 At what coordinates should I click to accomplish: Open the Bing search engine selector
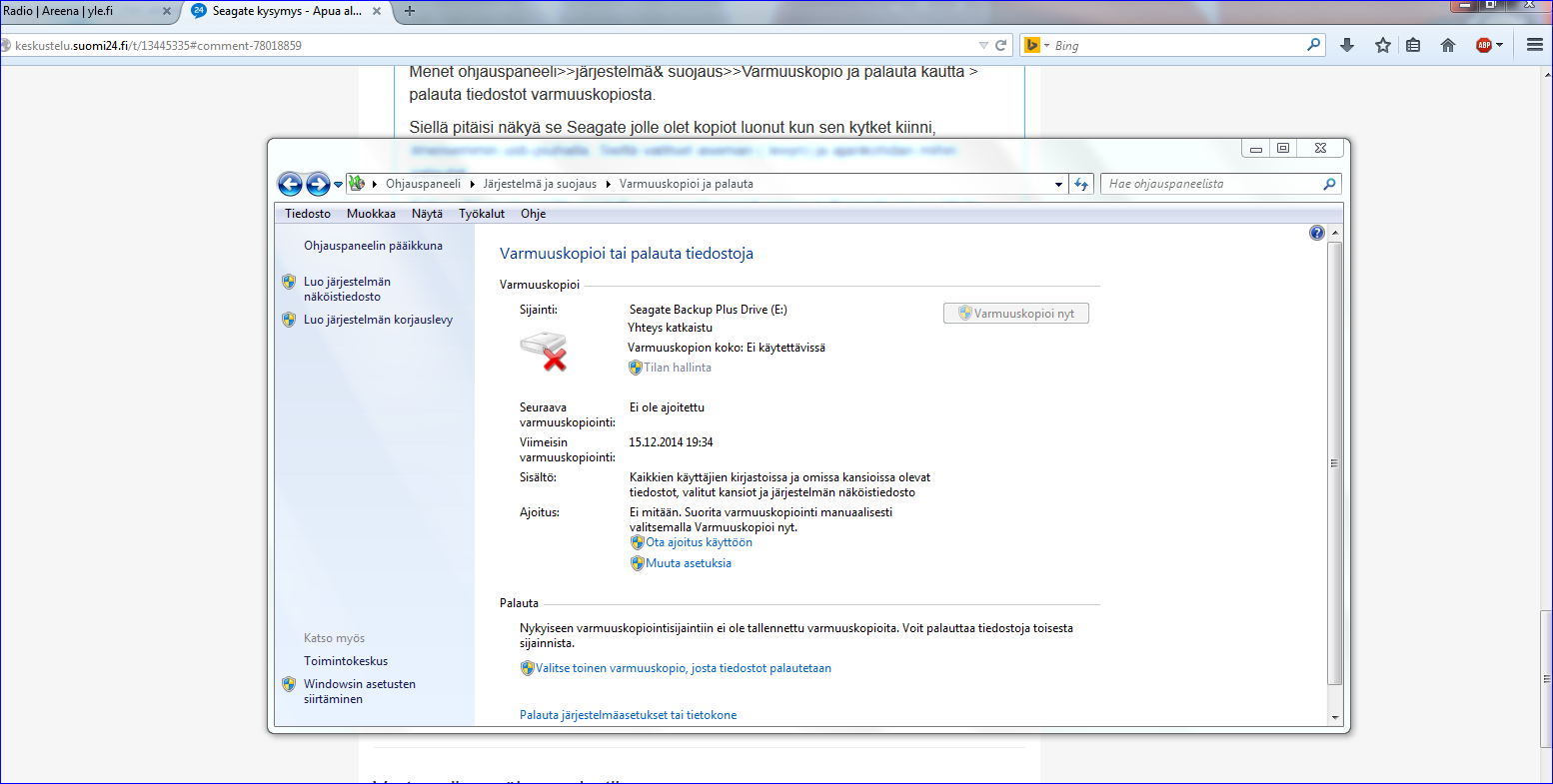[x=1036, y=45]
